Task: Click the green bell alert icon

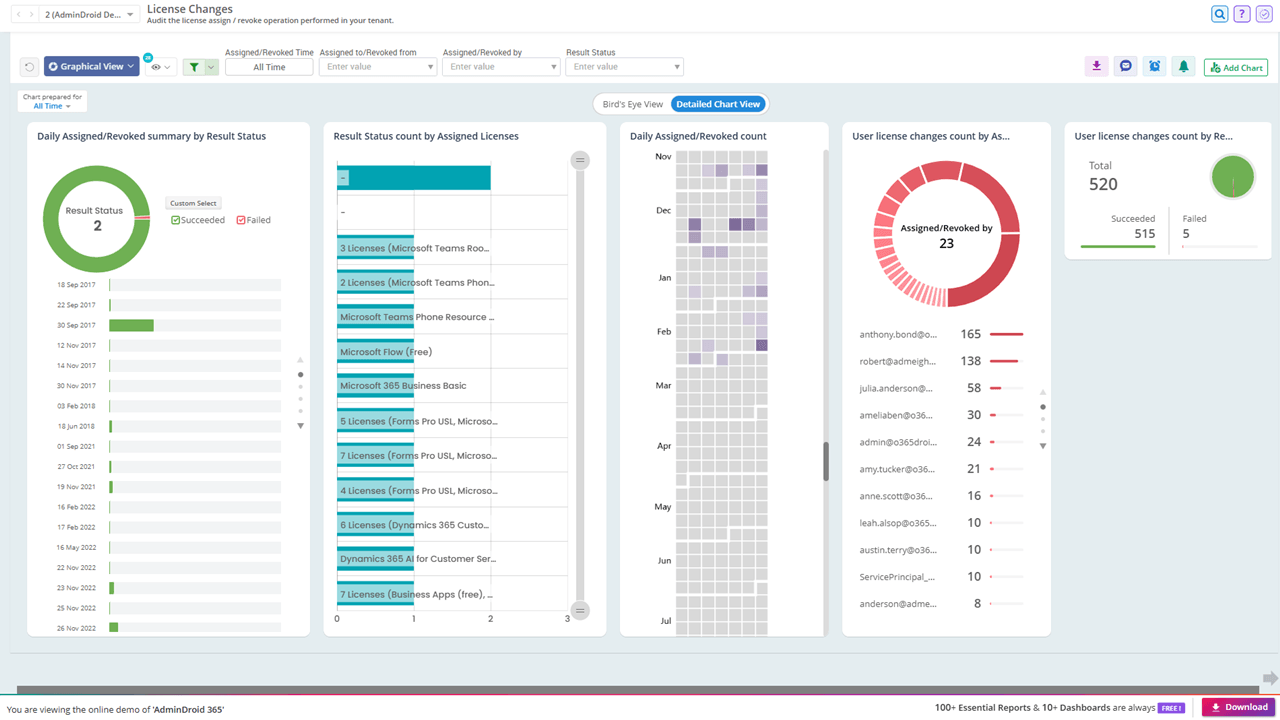Action: pos(1183,66)
